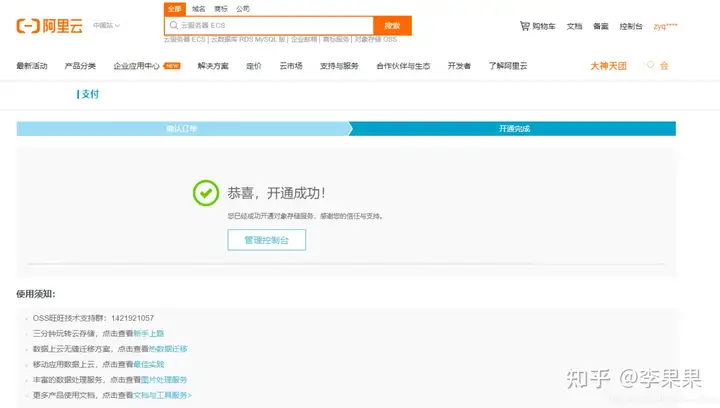This screenshot has height=408, width=720.
Task: Click the 管理控制台 button
Action: pyautogui.click(x=267, y=240)
